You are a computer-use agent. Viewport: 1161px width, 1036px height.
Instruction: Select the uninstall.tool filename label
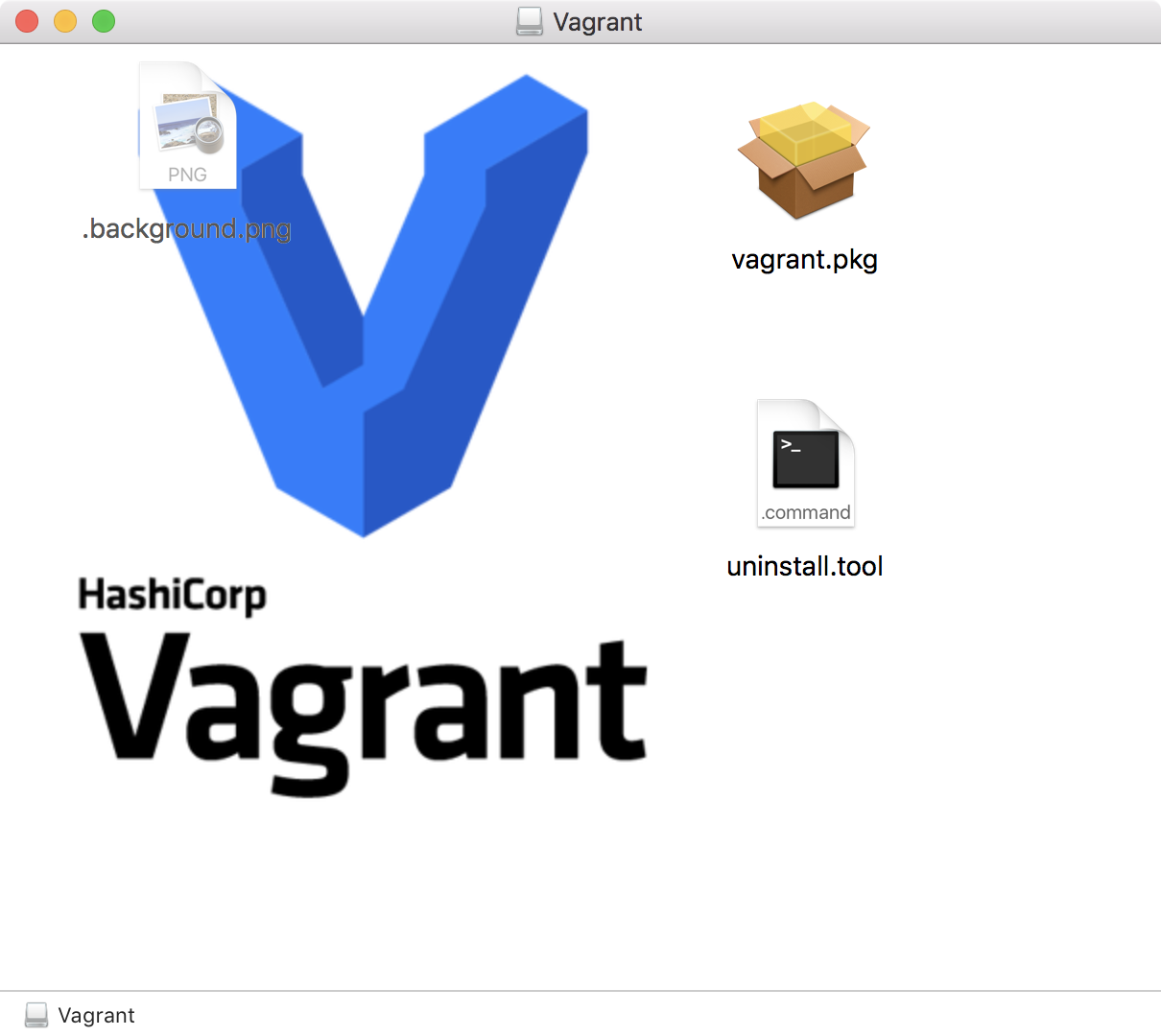804,566
